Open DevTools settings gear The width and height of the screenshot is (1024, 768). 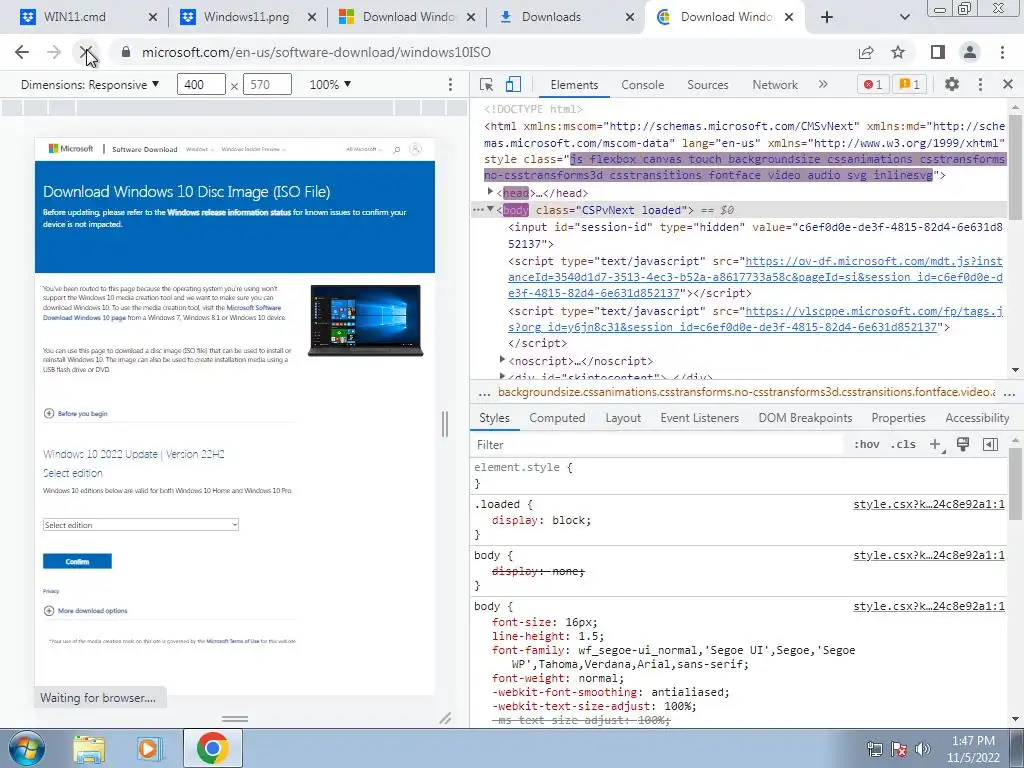tap(952, 84)
